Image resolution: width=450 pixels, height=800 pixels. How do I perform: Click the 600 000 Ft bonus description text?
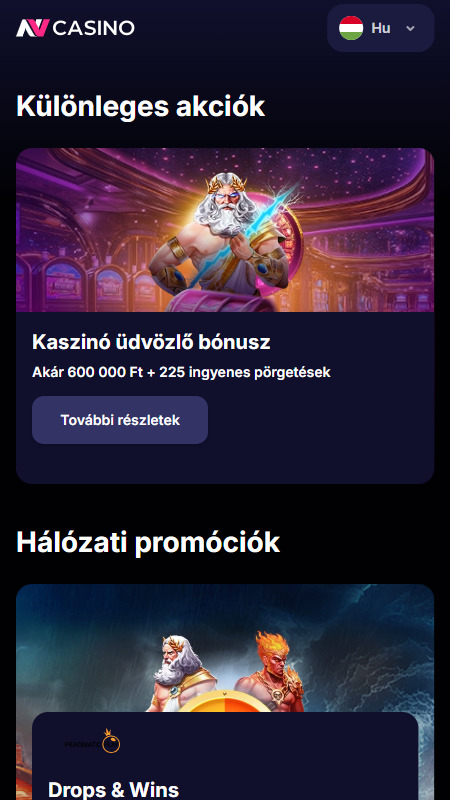(181, 372)
